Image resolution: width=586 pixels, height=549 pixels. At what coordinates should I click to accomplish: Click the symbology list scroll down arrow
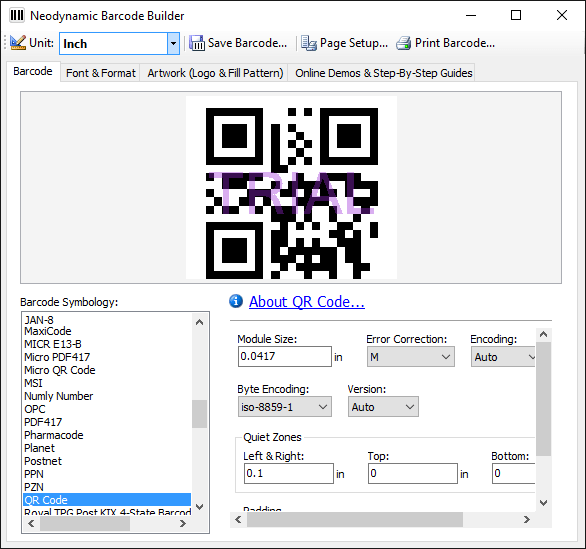[x=200, y=507]
